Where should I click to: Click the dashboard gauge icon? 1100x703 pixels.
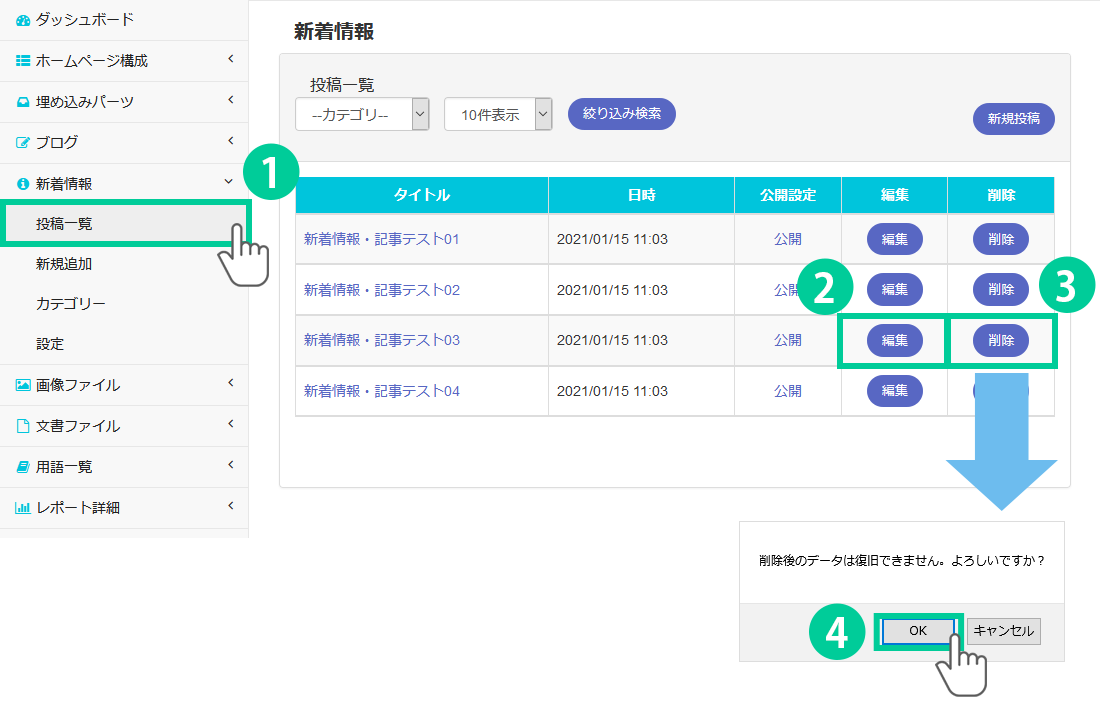[23, 20]
